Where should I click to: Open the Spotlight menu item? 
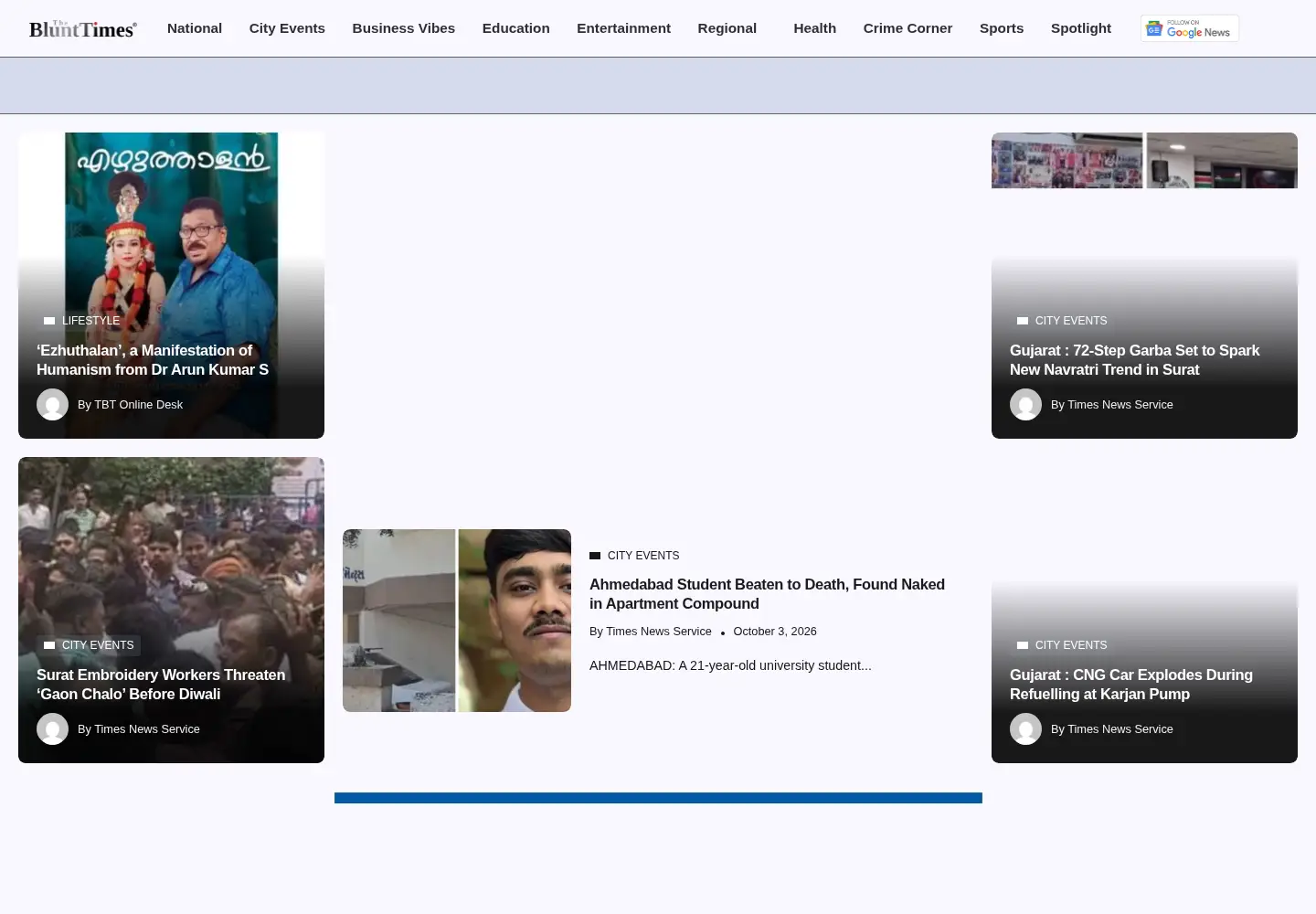1081,28
